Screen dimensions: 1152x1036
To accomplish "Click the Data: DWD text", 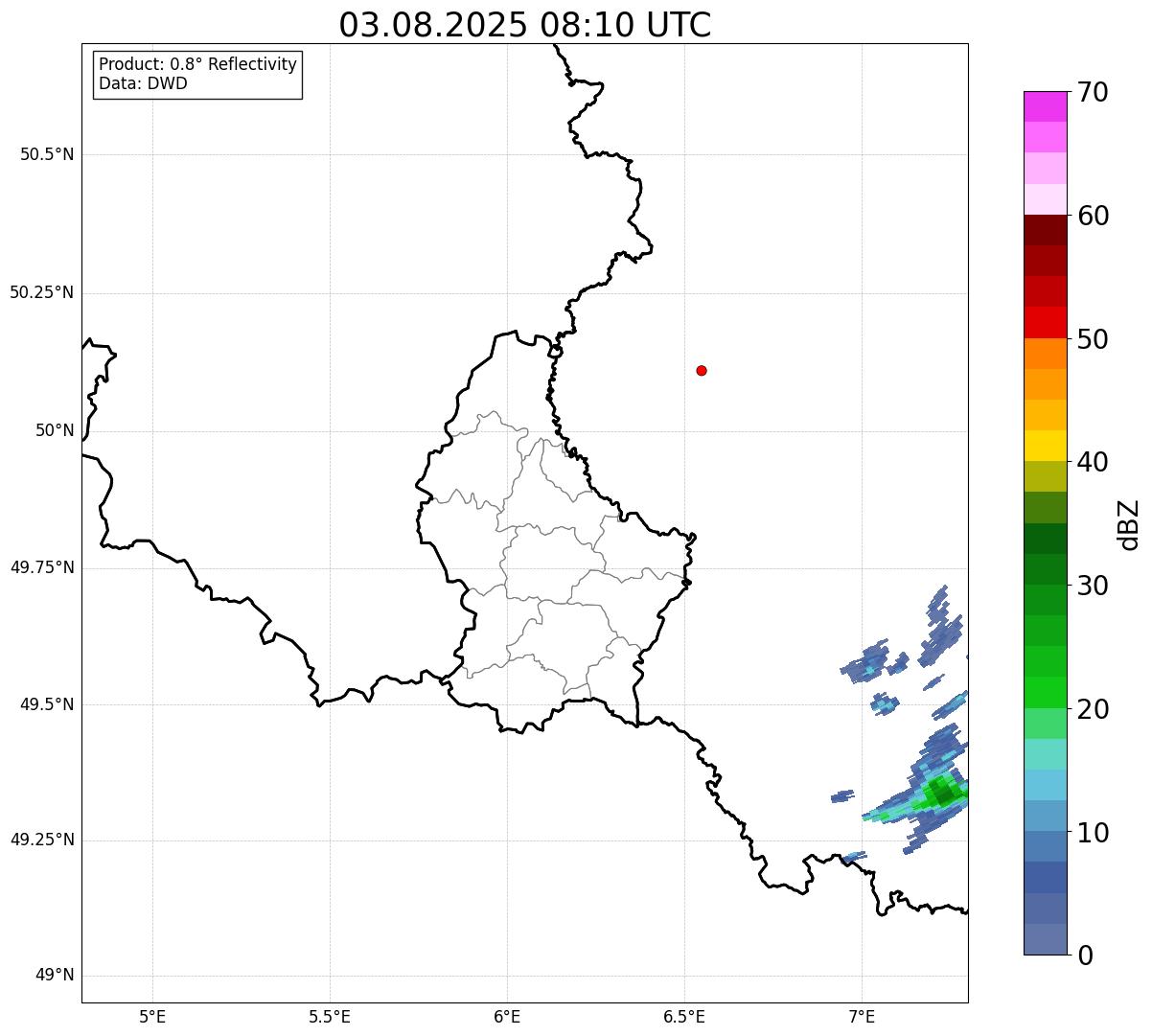I will click(143, 83).
